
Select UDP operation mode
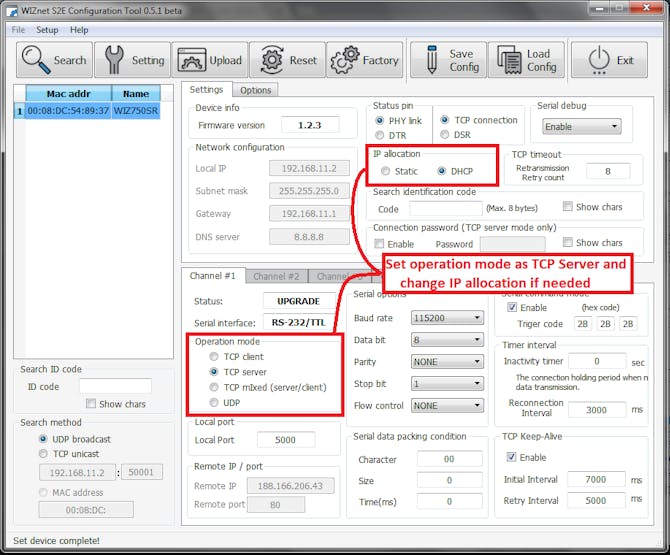click(214, 402)
